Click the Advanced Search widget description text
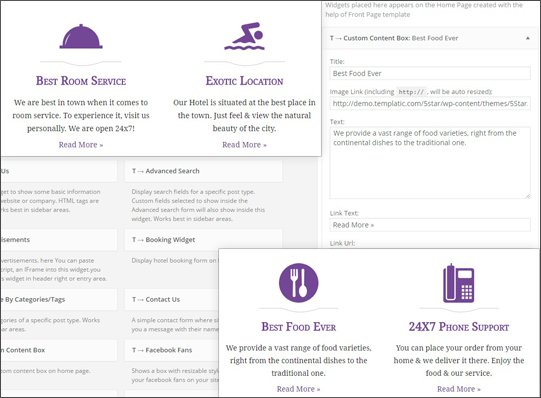Screen dimensions: 541x398 [x=198, y=205]
